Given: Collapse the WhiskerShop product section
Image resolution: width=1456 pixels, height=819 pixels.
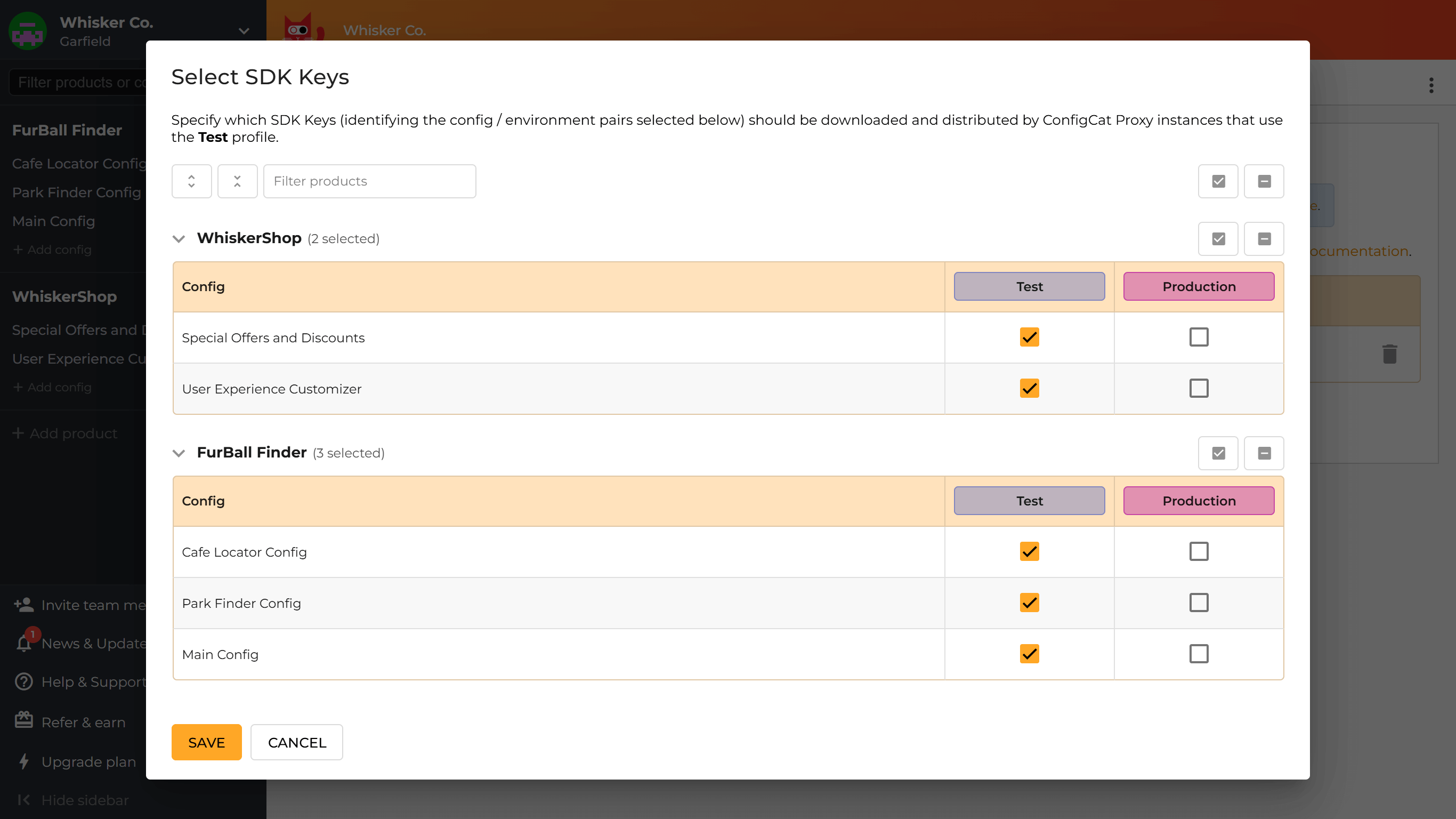Looking at the screenshot, I should point(178,238).
